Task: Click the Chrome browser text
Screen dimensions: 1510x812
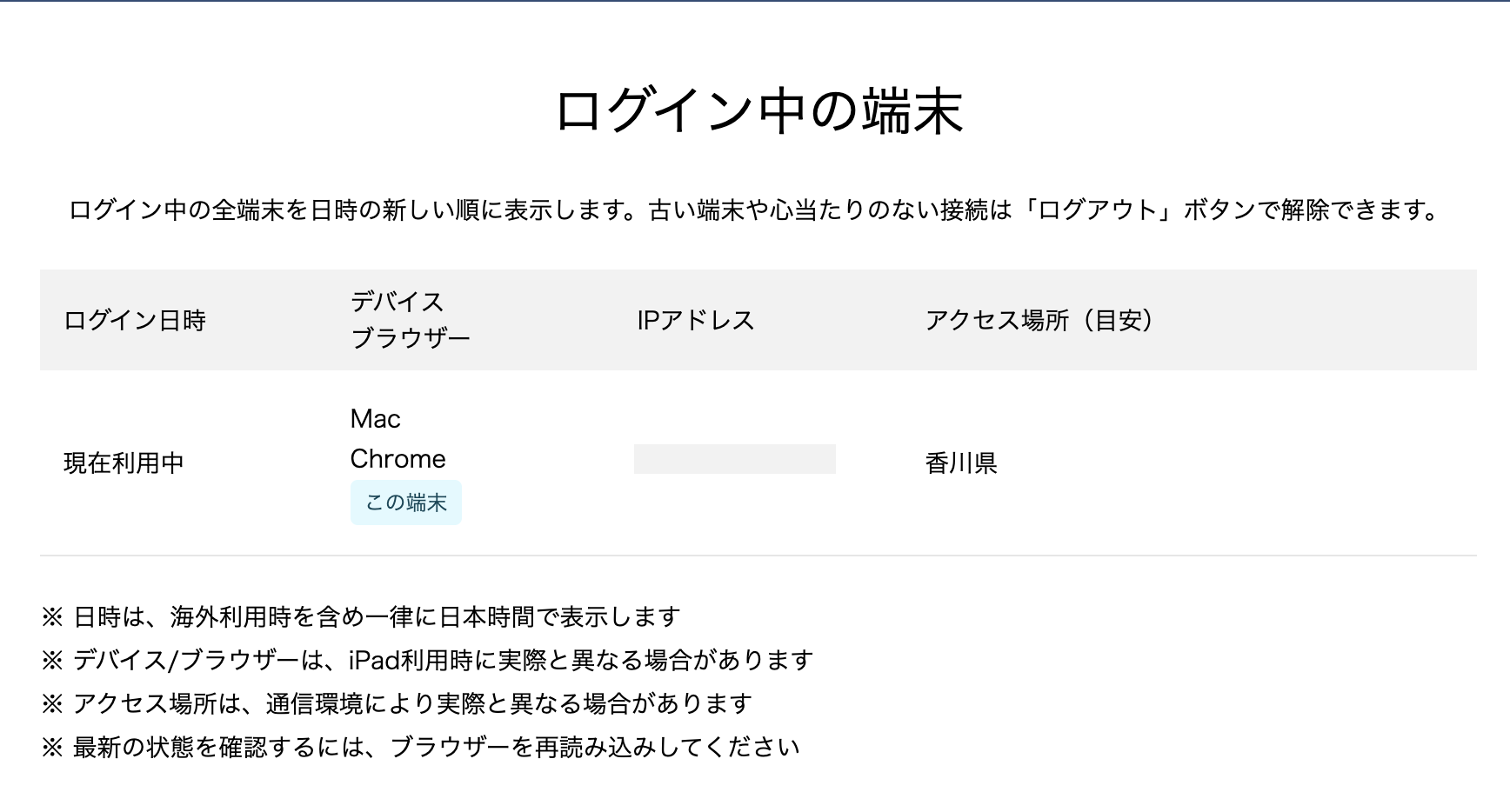Action: 398,459
